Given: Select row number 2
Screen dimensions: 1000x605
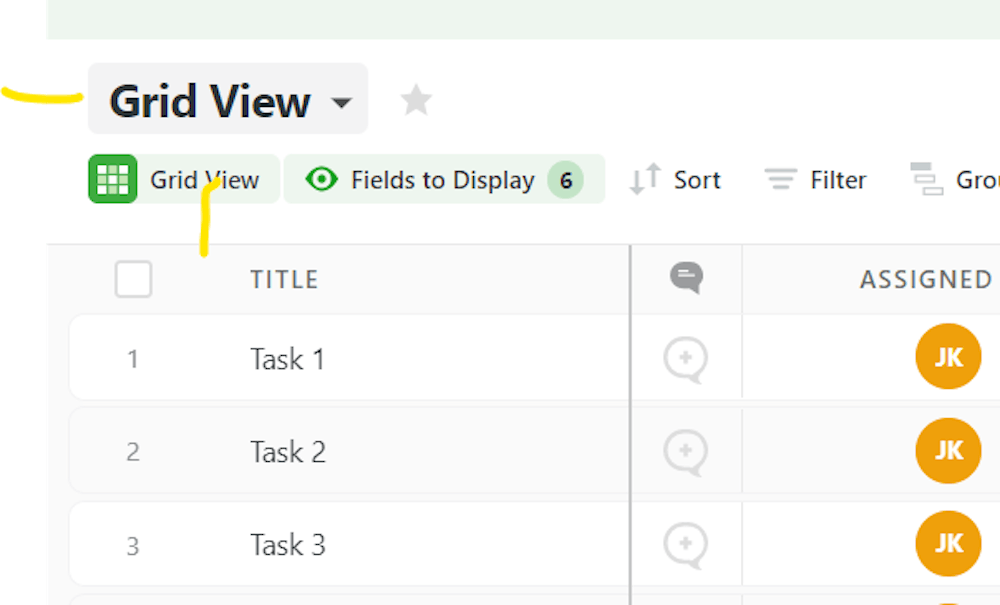Looking at the screenshot, I should [x=133, y=452].
